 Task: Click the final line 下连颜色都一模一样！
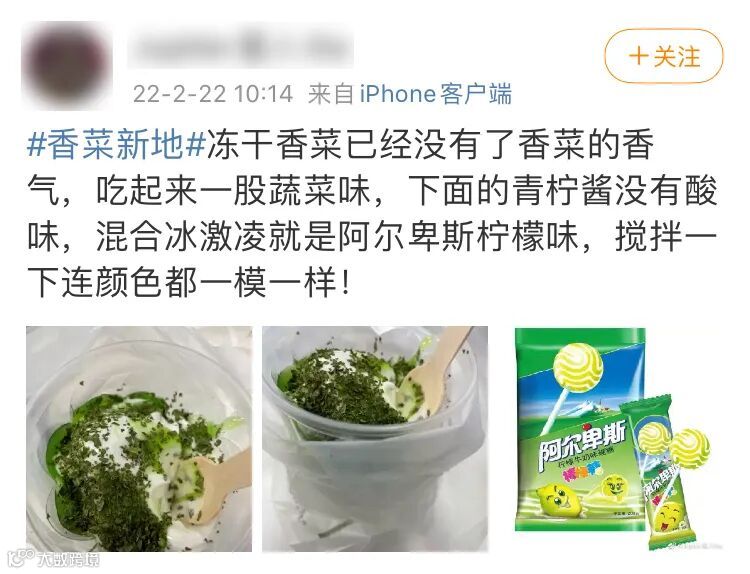pos(189,284)
